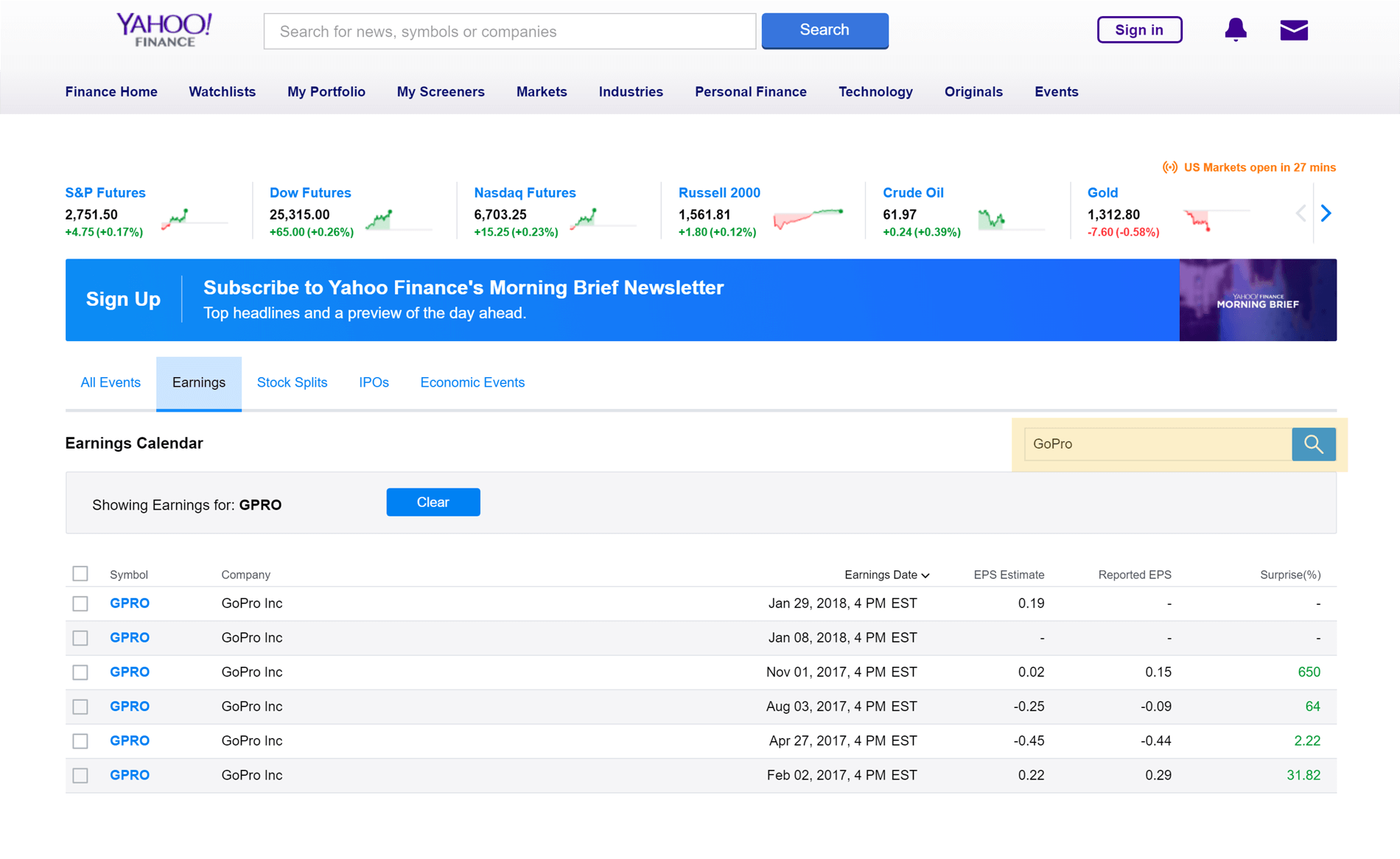Sort by the Surprise(%) column header

point(1290,575)
